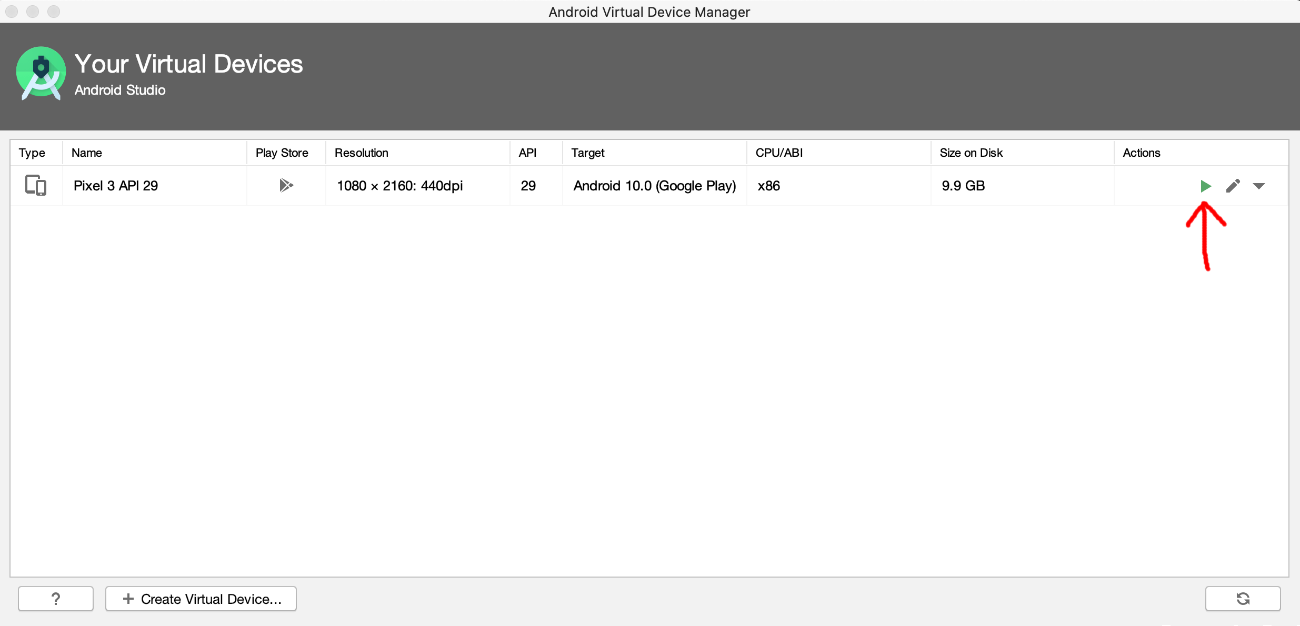Viewport: 1300px width, 626px height.
Task: Minimize the Android Virtual Device Manager window
Action: click(33, 12)
